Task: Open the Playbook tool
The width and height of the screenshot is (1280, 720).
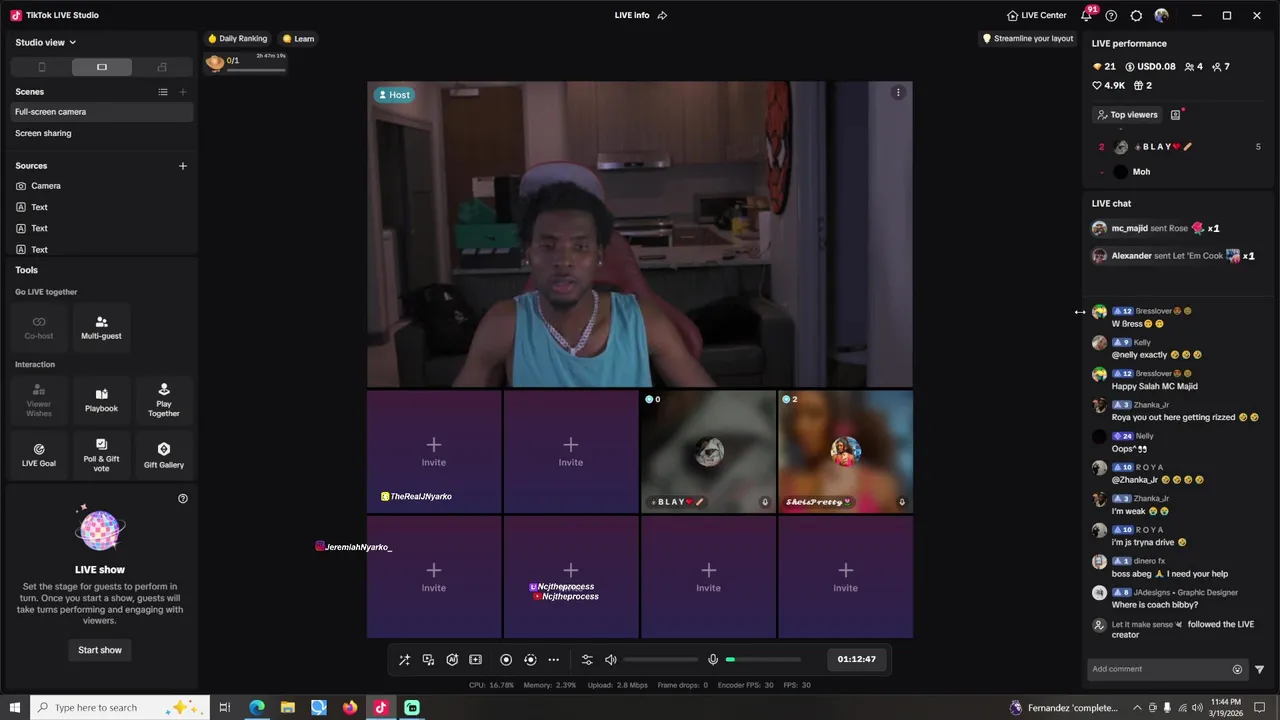Action: coord(101,399)
